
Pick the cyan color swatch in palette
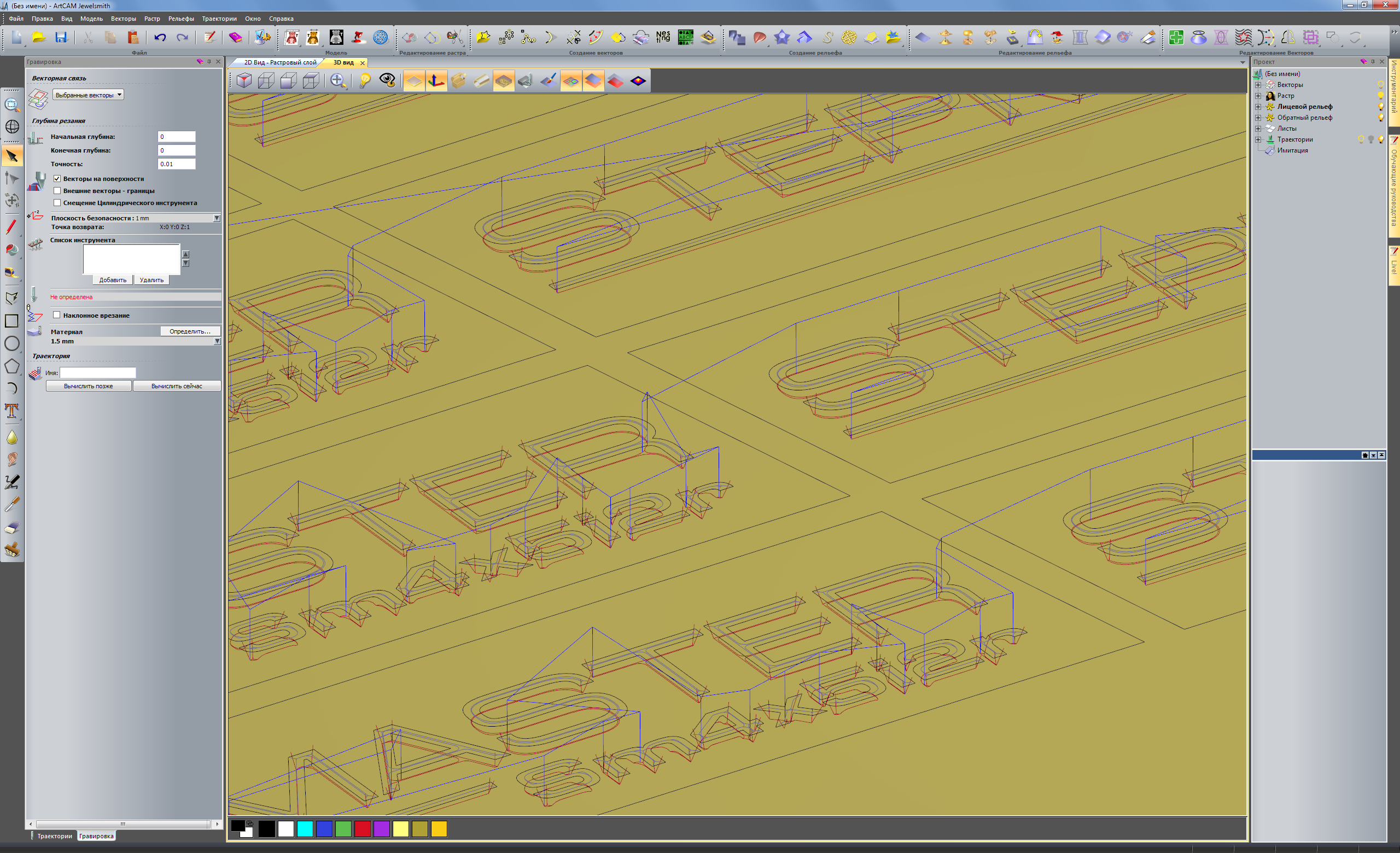point(305,829)
